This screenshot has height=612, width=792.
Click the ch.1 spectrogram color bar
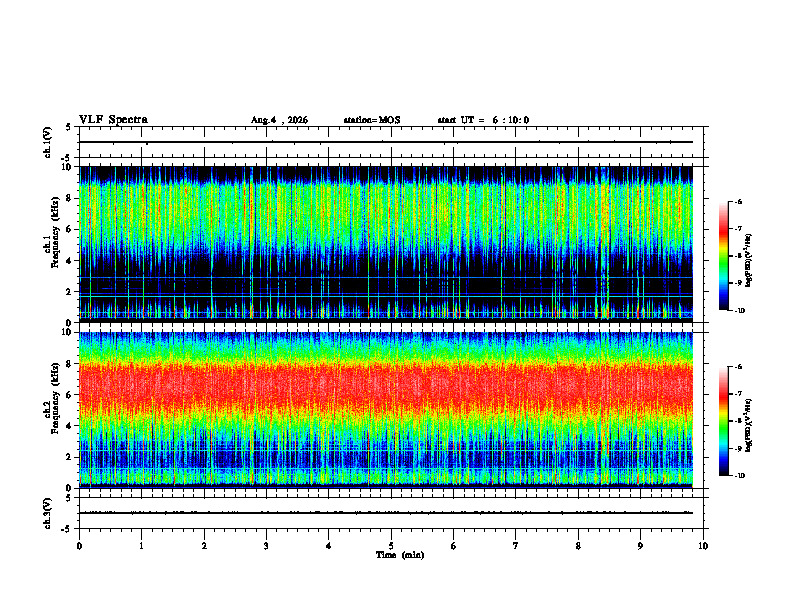(724, 256)
